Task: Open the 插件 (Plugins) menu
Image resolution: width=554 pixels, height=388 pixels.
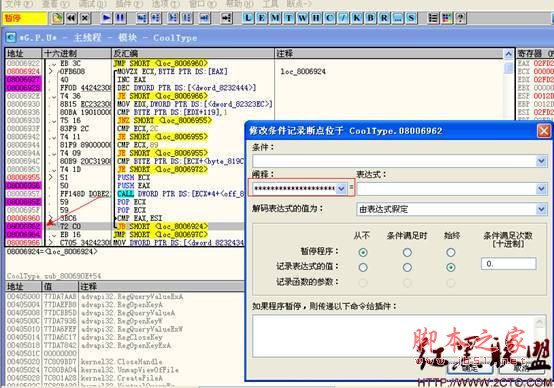Action: pyautogui.click(x=129, y=4)
